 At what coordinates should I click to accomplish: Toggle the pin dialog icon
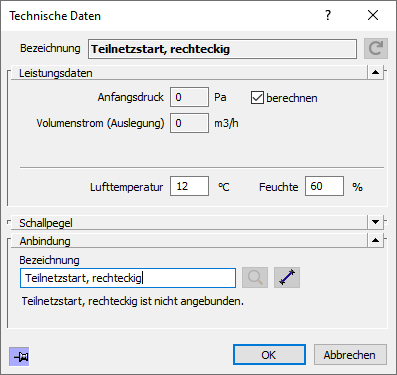[19, 357]
